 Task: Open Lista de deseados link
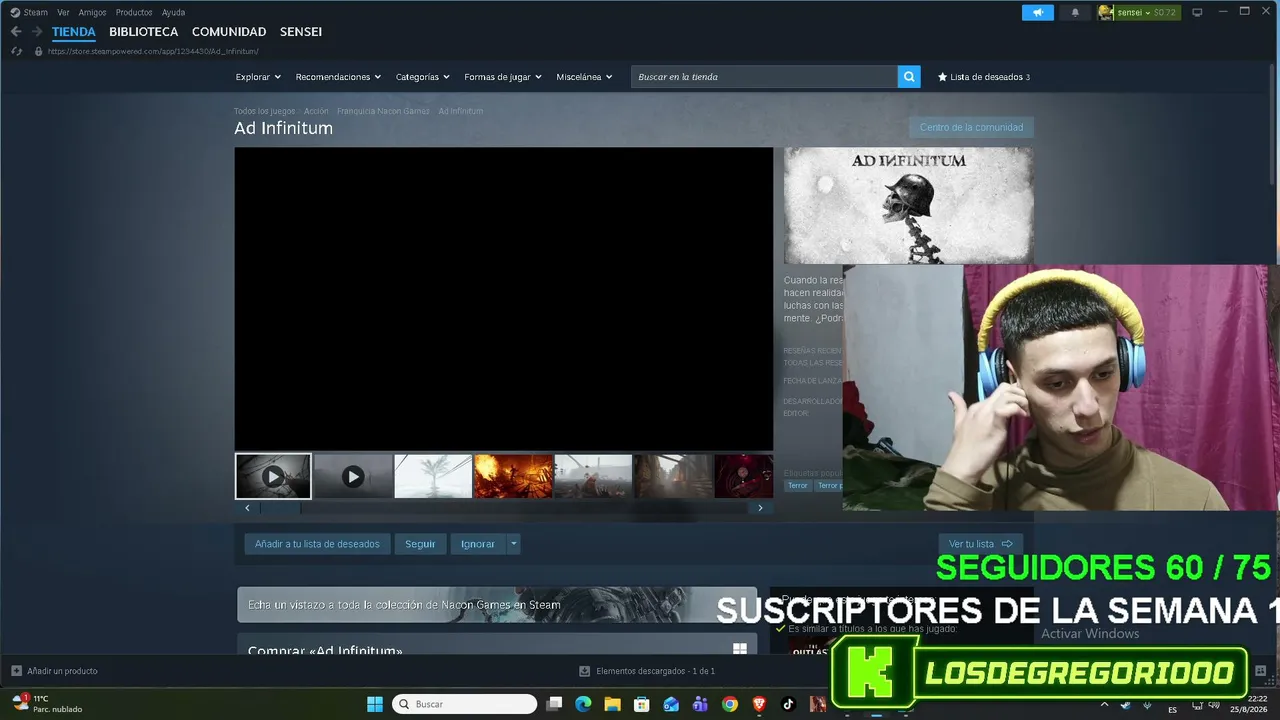click(983, 77)
